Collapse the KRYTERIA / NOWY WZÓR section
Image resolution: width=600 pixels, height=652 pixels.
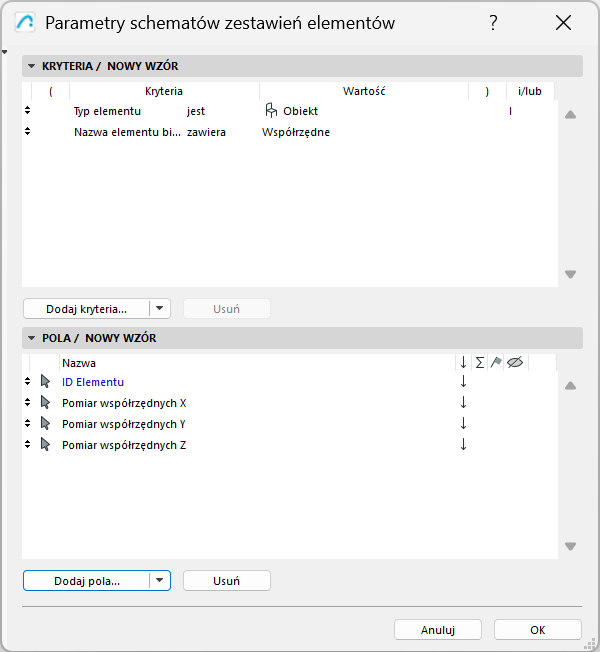click(32, 67)
